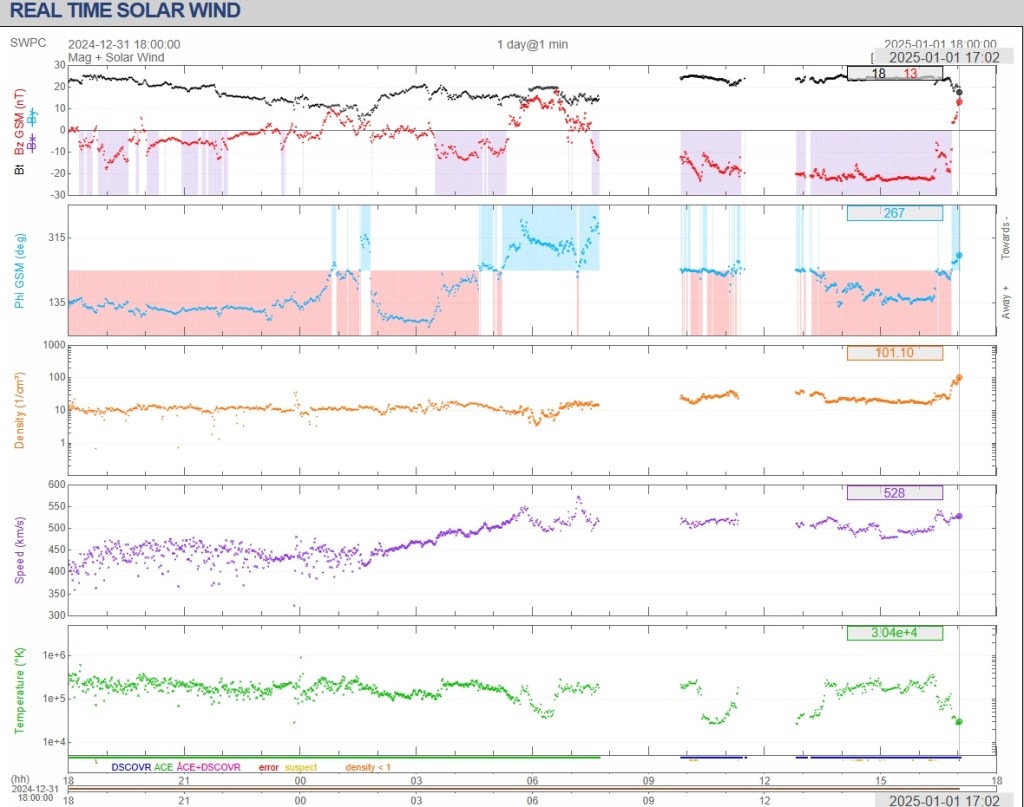Click the Bt/Bz readout box showing 18 13
The height and width of the screenshot is (807, 1024).
[894, 73]
